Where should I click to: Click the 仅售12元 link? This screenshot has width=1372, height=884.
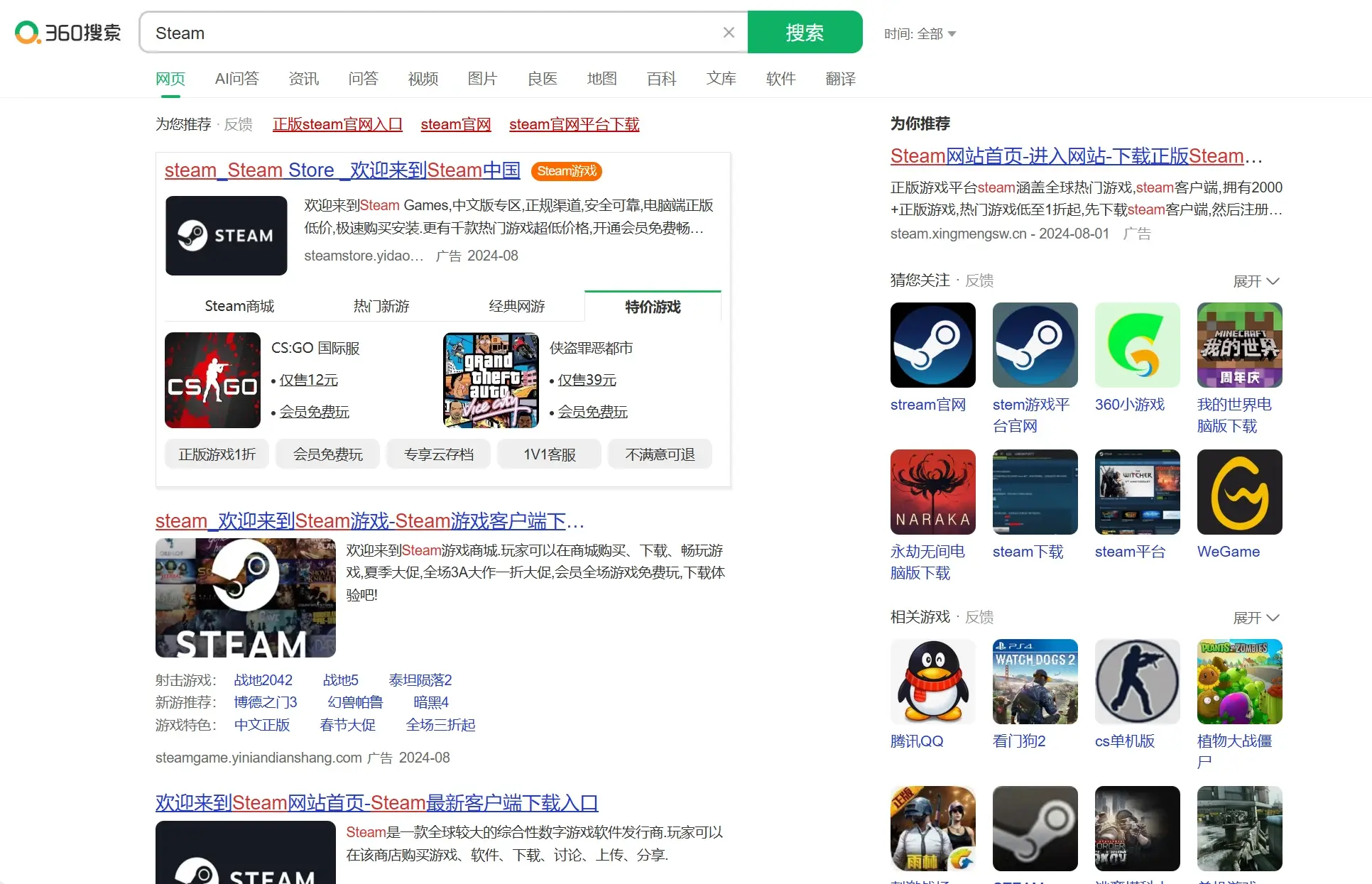(308, 380)
